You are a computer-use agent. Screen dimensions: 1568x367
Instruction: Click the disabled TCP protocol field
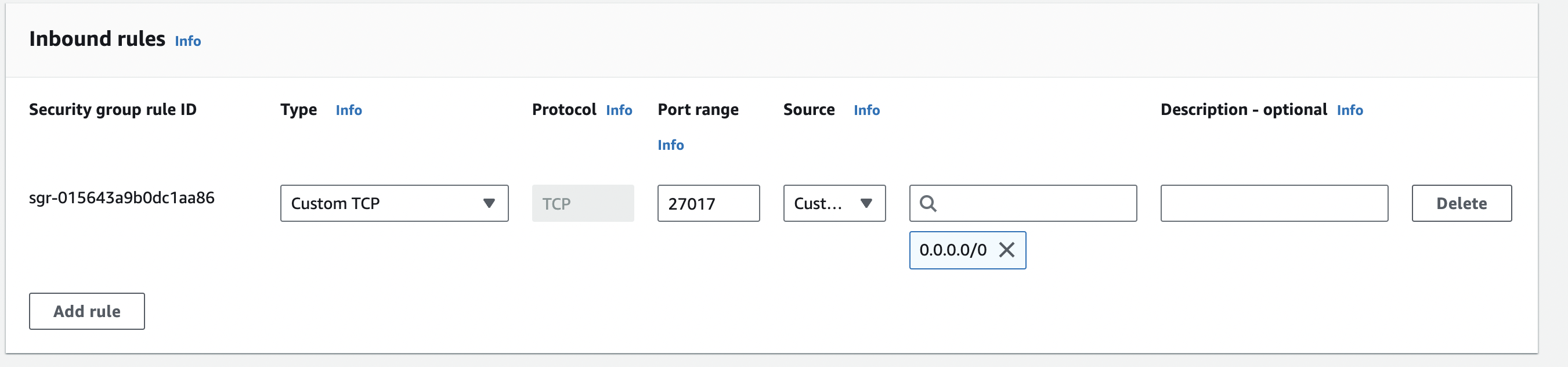(x=583, y=203)
